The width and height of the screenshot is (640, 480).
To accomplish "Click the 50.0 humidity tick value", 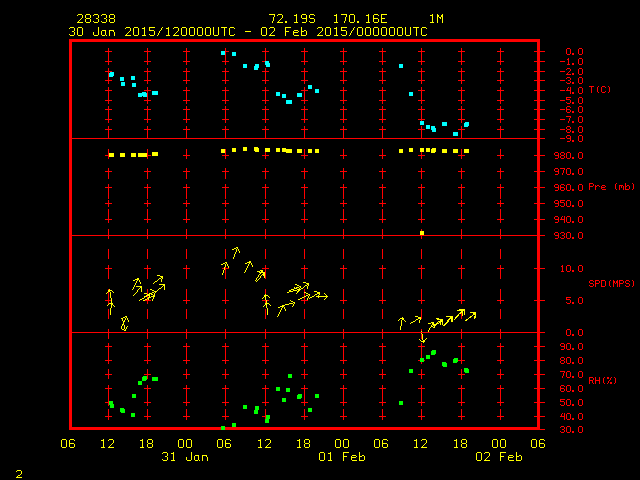I will [x=571, y=402].
